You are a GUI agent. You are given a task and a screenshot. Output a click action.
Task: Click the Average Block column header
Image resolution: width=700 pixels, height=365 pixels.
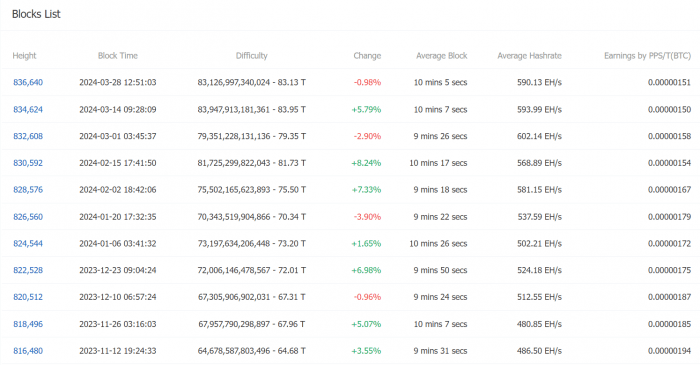[442, 56]
